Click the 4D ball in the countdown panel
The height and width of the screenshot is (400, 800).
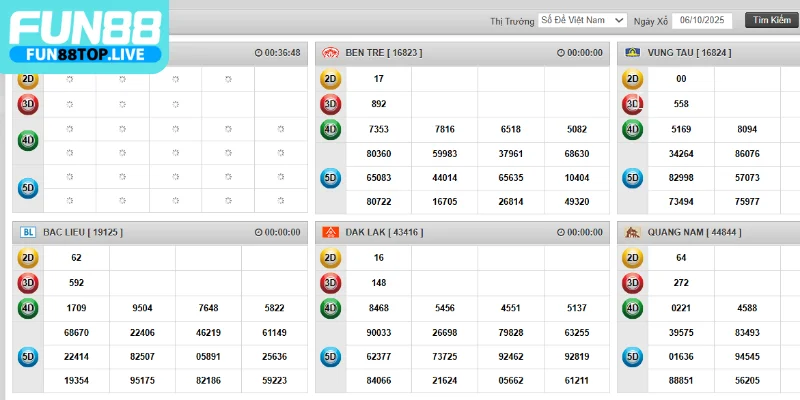coord(28,141)
